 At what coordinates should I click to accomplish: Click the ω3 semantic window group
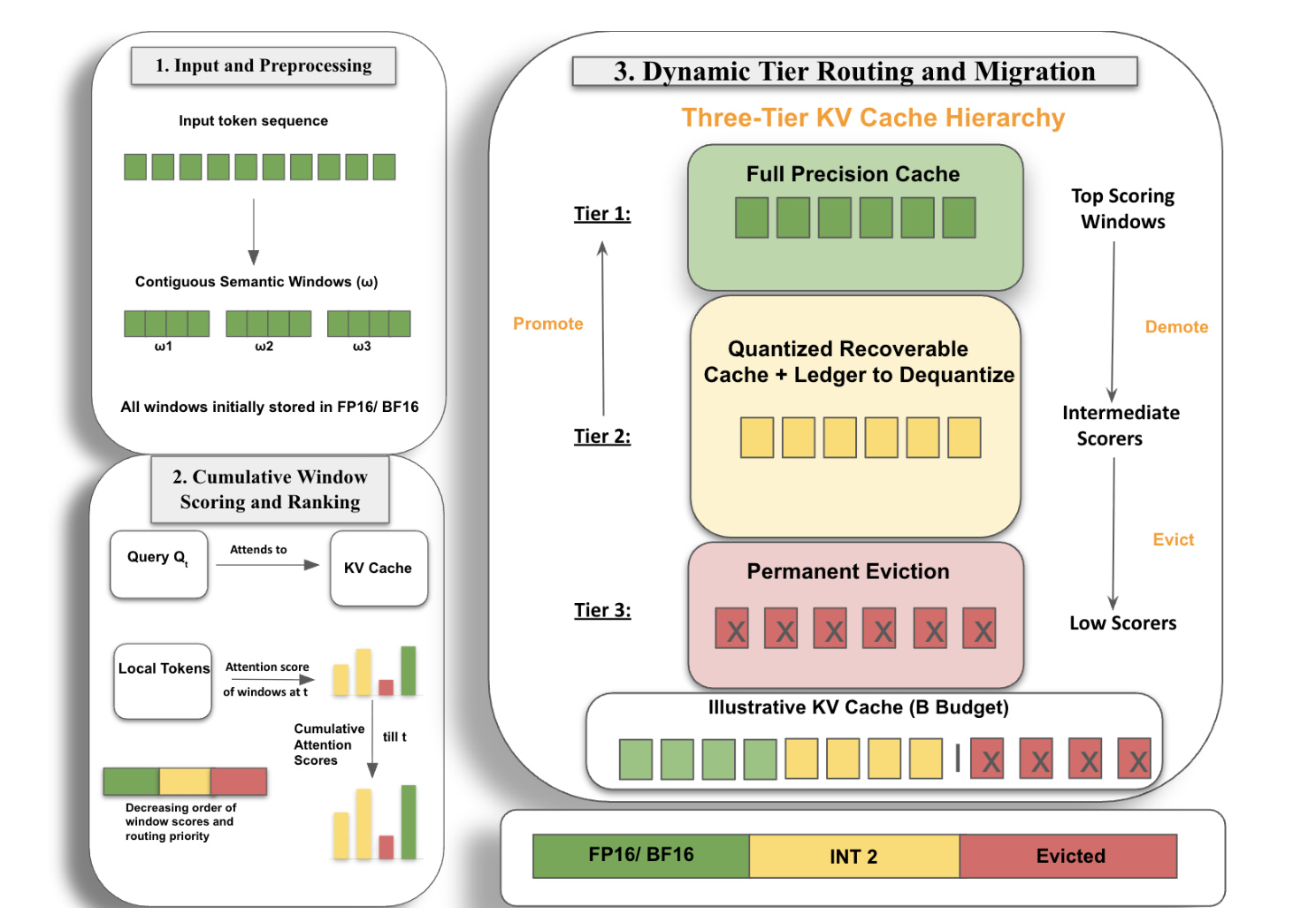click(369, 324)
